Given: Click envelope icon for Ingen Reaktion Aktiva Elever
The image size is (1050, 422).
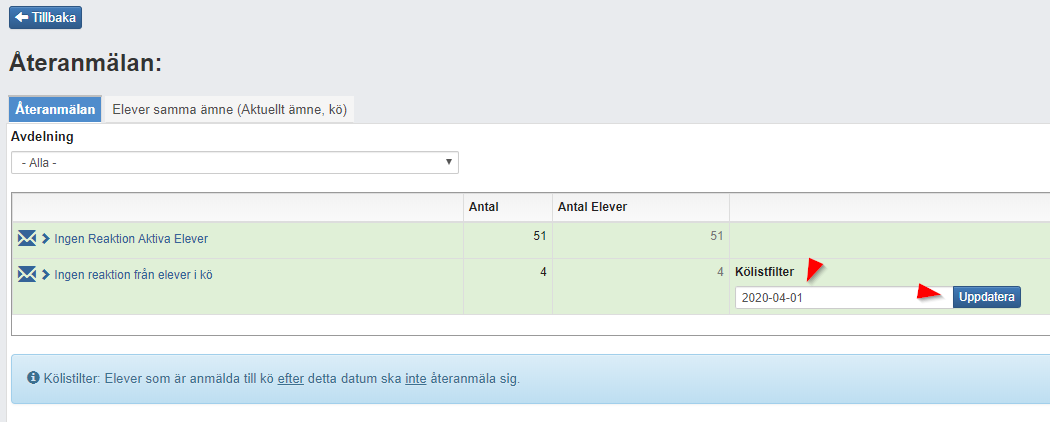Looking at the screenshot, I should pyautogui.click(x=27, y=238).
